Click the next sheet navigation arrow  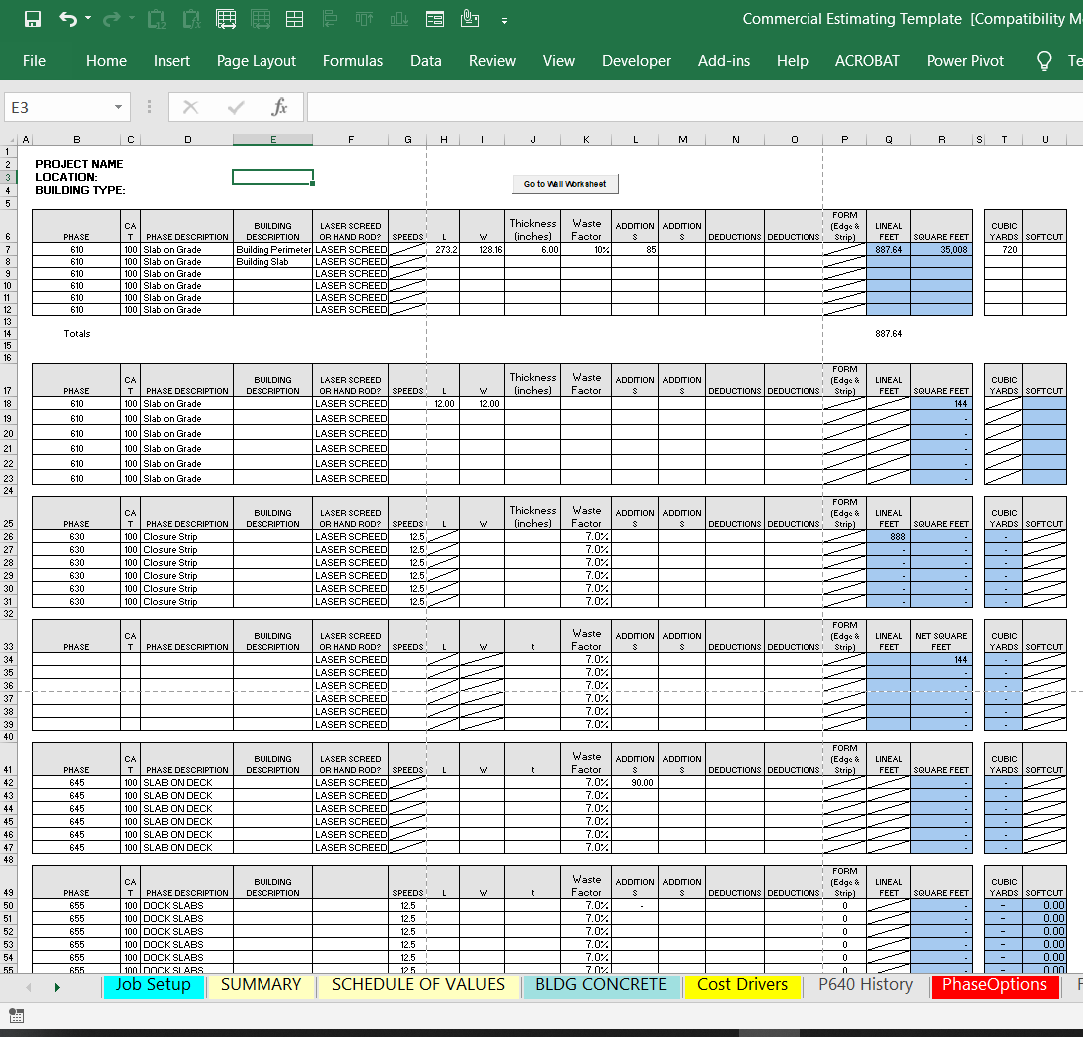pyautogui.click(x=57, y=987)
